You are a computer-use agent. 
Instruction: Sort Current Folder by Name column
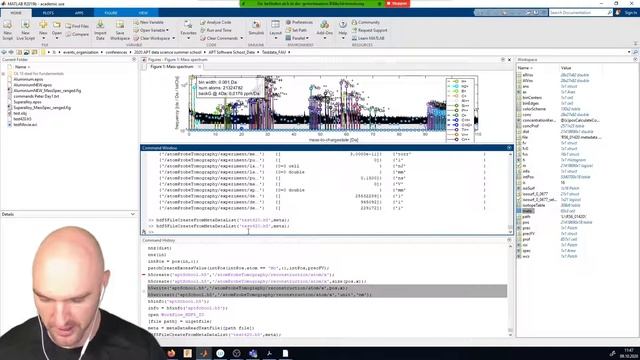pos(21,67)
